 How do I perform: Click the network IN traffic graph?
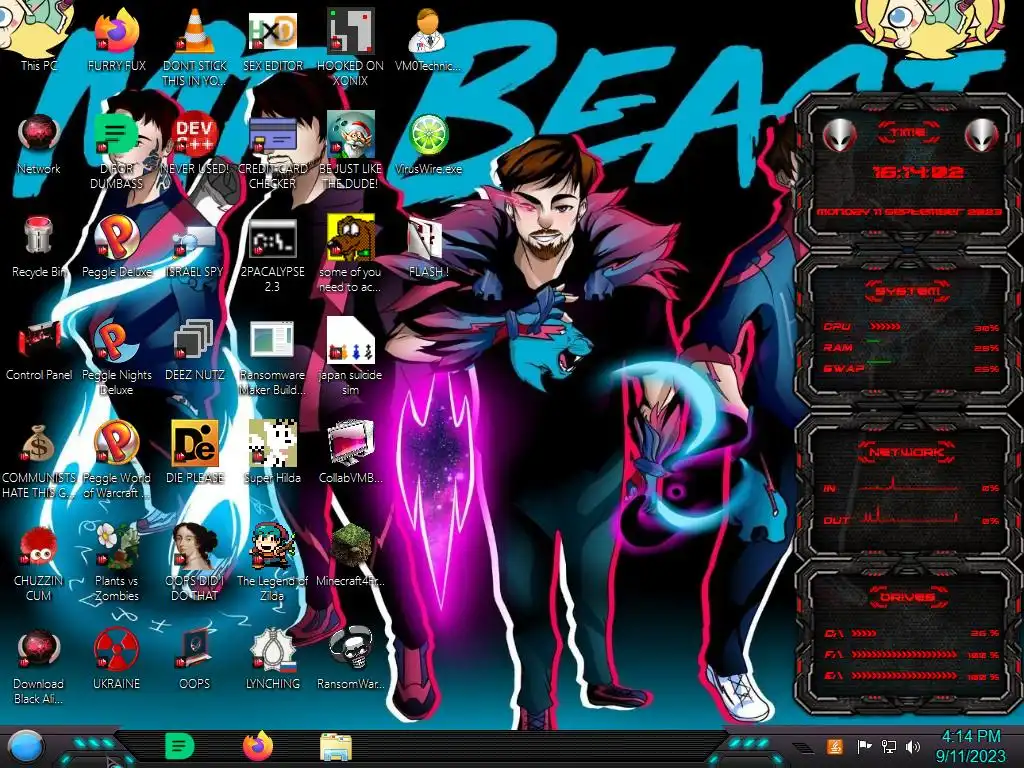pos(908,485)
